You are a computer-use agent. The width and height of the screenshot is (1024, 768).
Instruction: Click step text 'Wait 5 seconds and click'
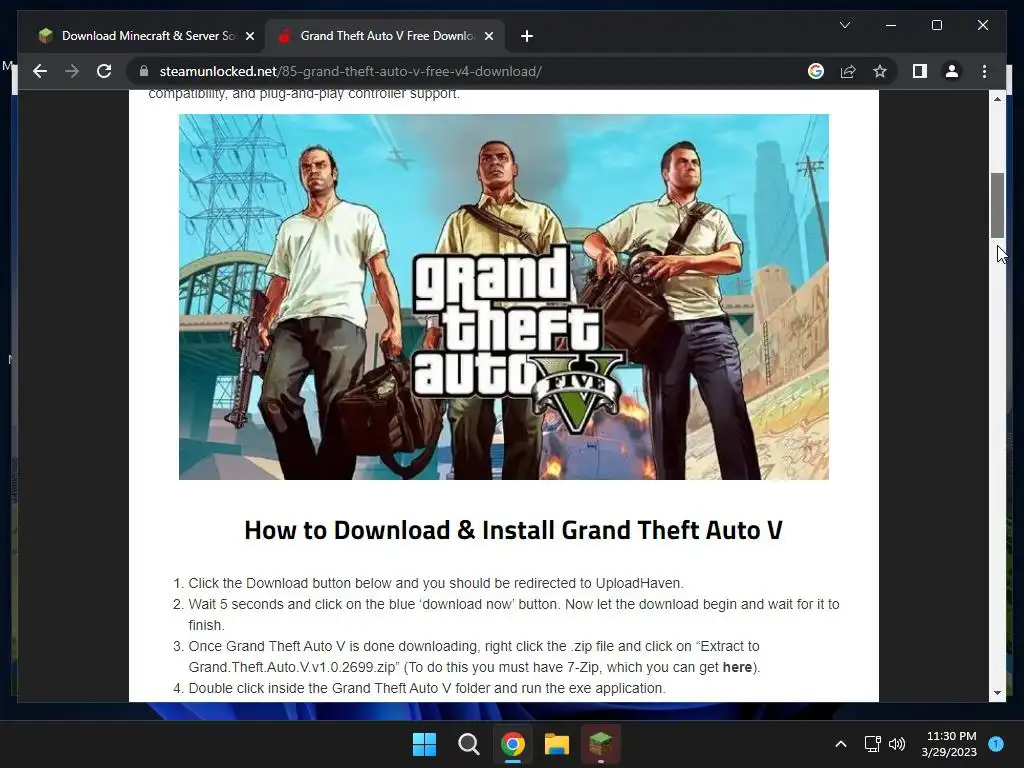click(x=514, y=615)
